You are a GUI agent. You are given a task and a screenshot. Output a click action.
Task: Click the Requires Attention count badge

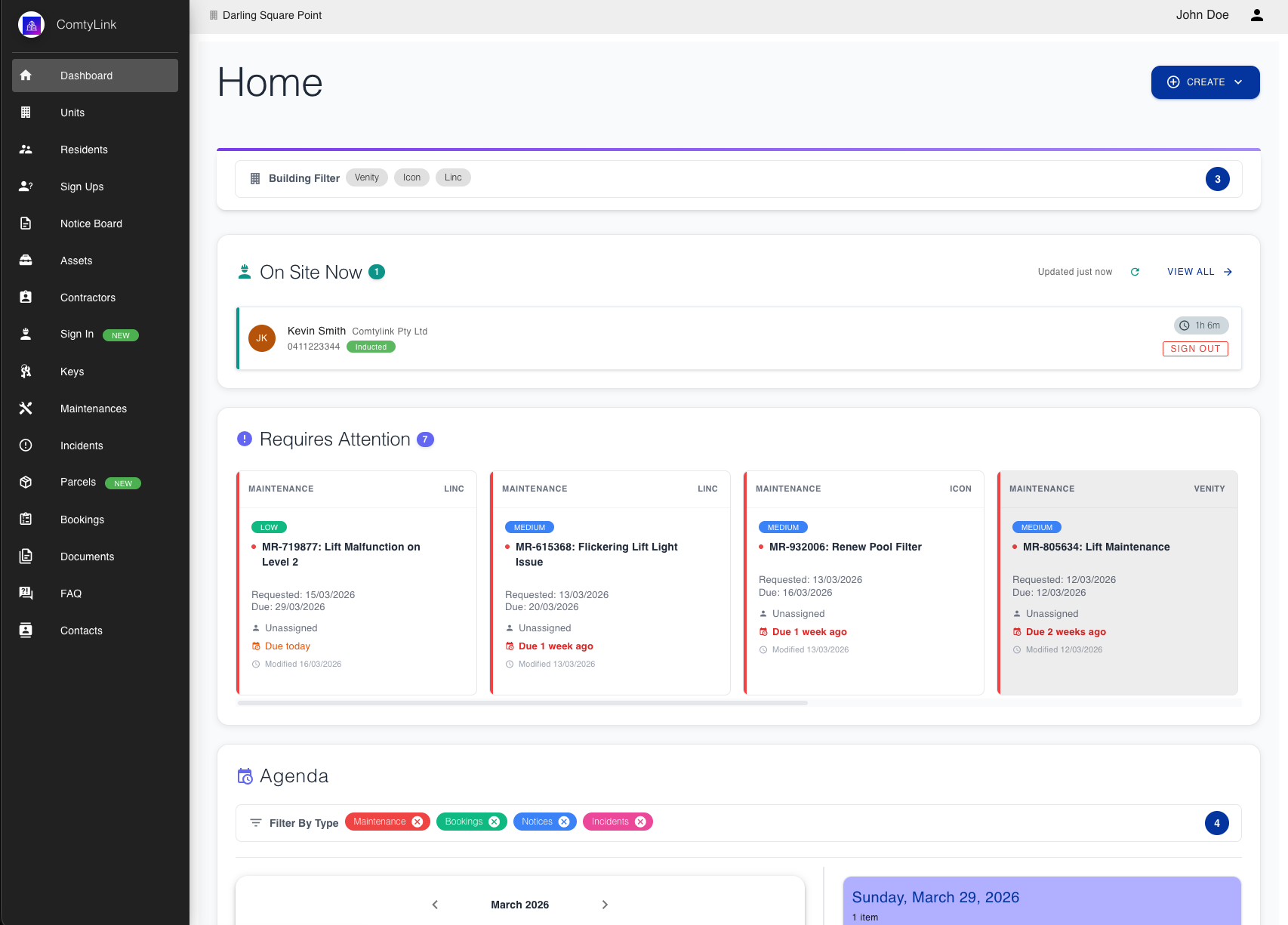[x=426, y=439]
